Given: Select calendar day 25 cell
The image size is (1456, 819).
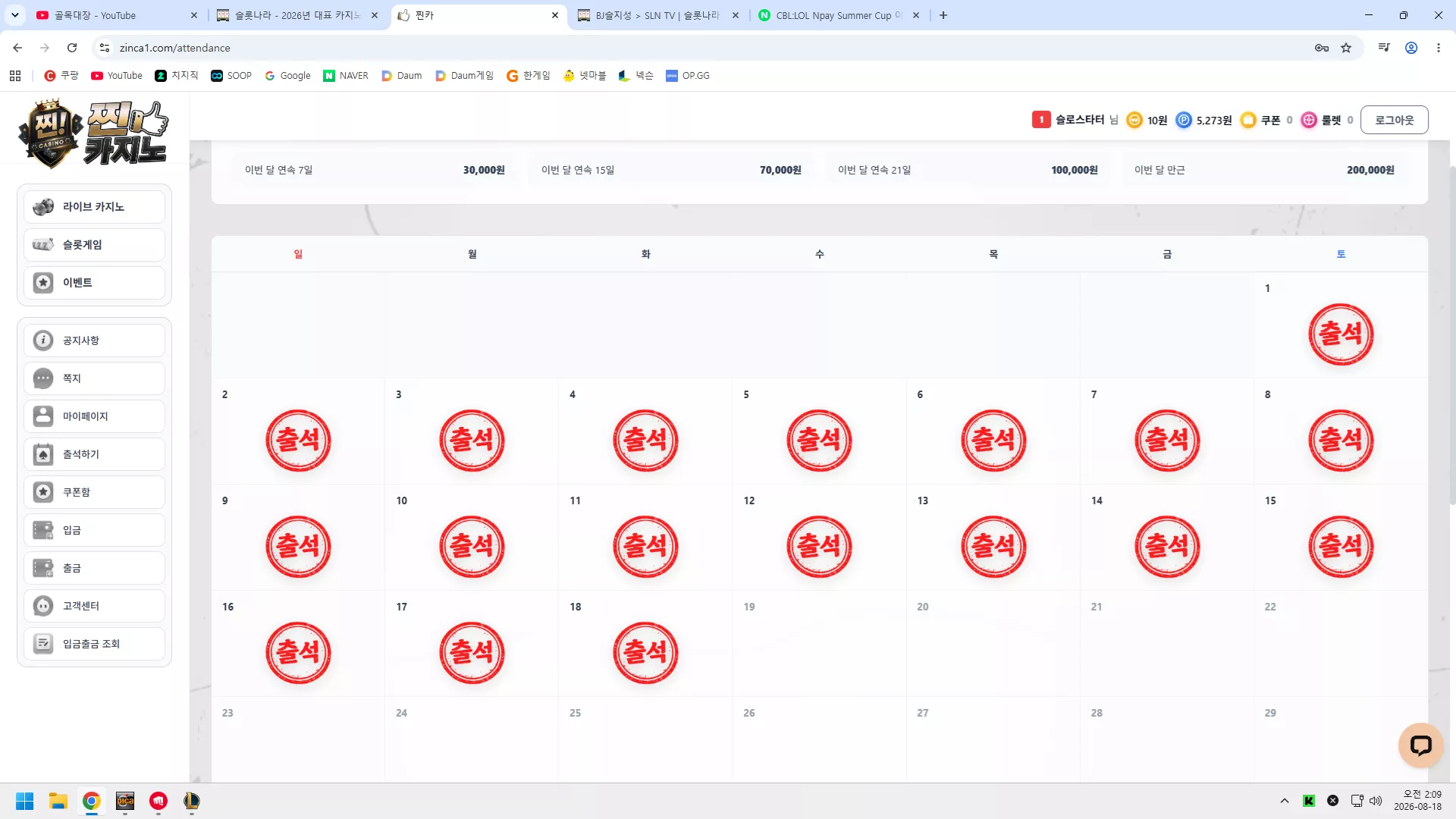Looking at the screenshot, I should pos(645,739).
